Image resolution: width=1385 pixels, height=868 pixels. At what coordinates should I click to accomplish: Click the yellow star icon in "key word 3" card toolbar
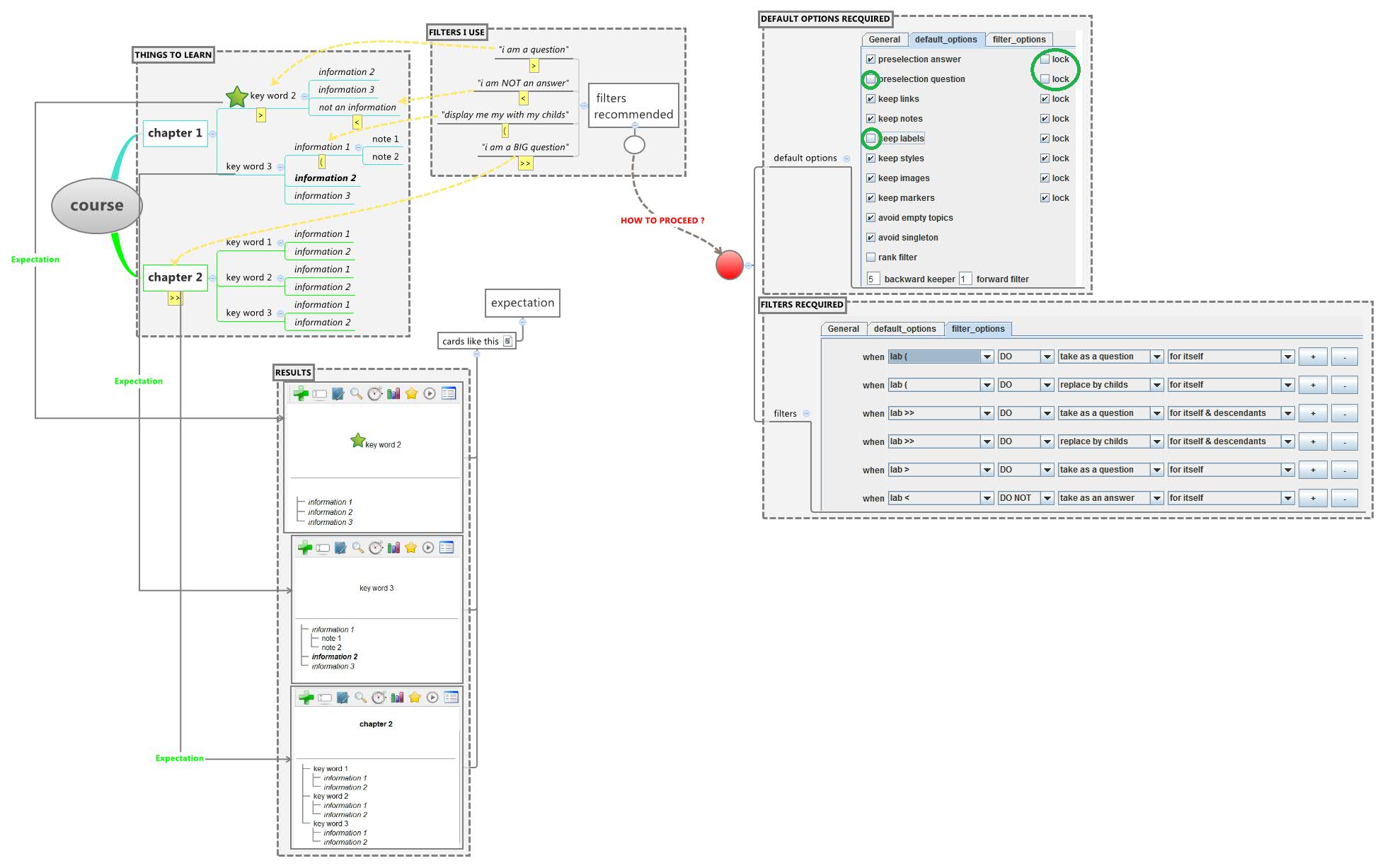point(411,547)
